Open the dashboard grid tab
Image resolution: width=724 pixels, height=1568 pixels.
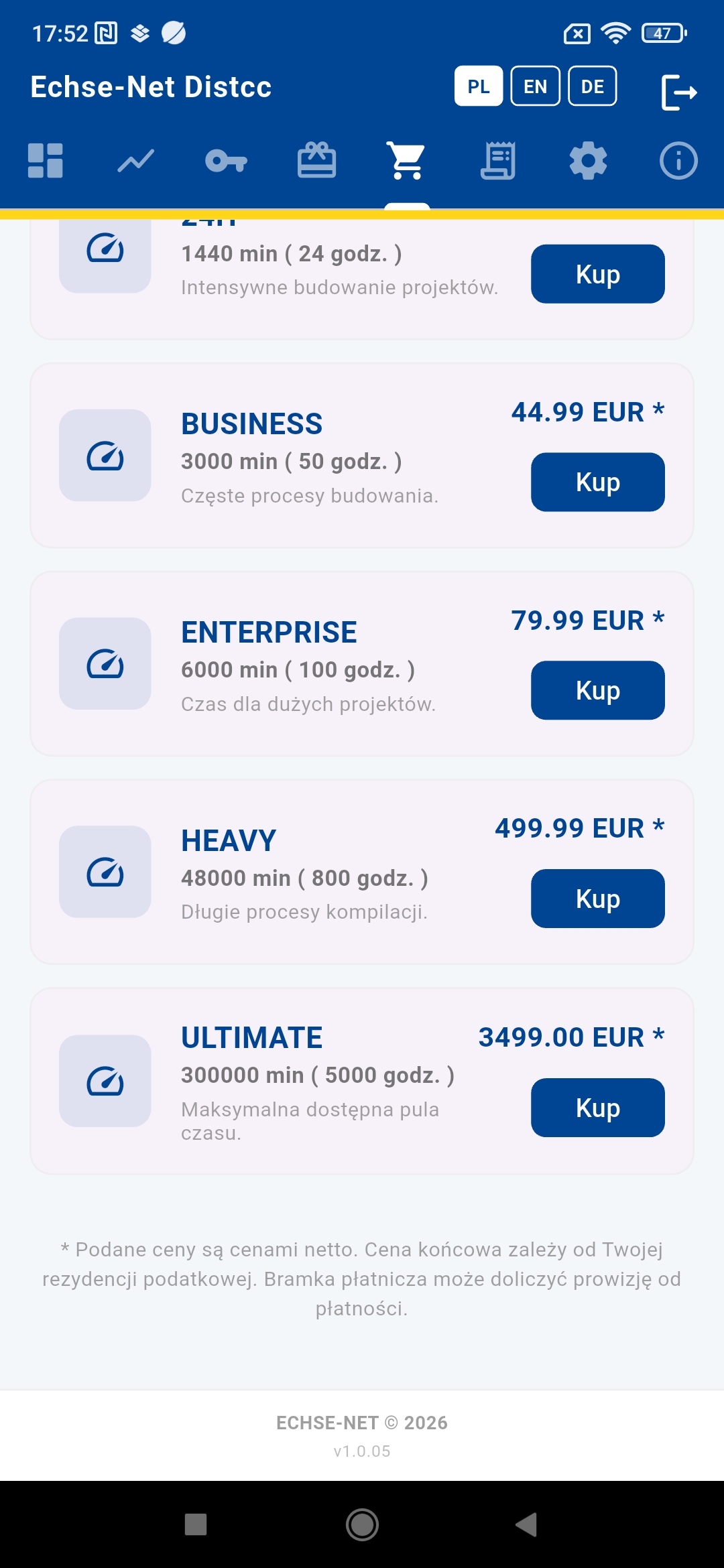(x=46, y=161)
